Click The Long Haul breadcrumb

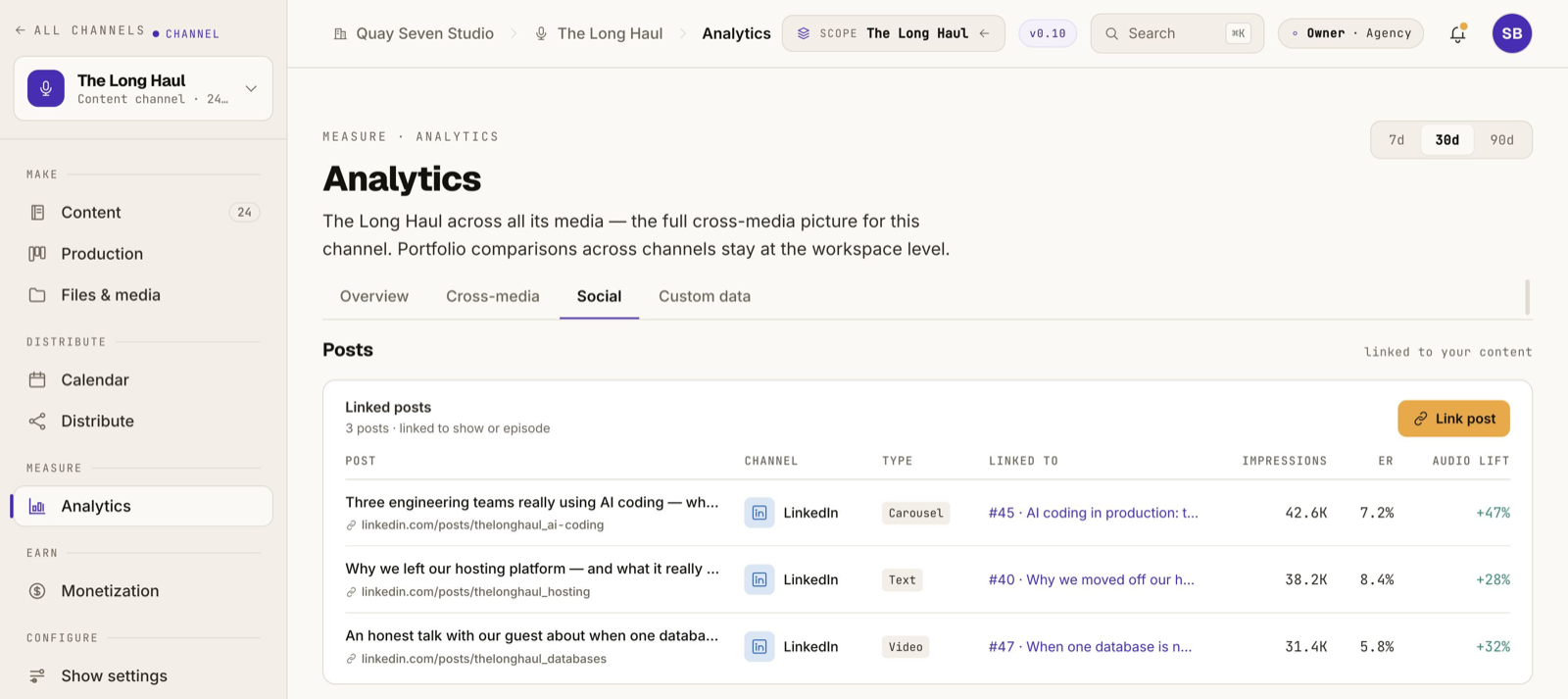(x=610, y=33)
